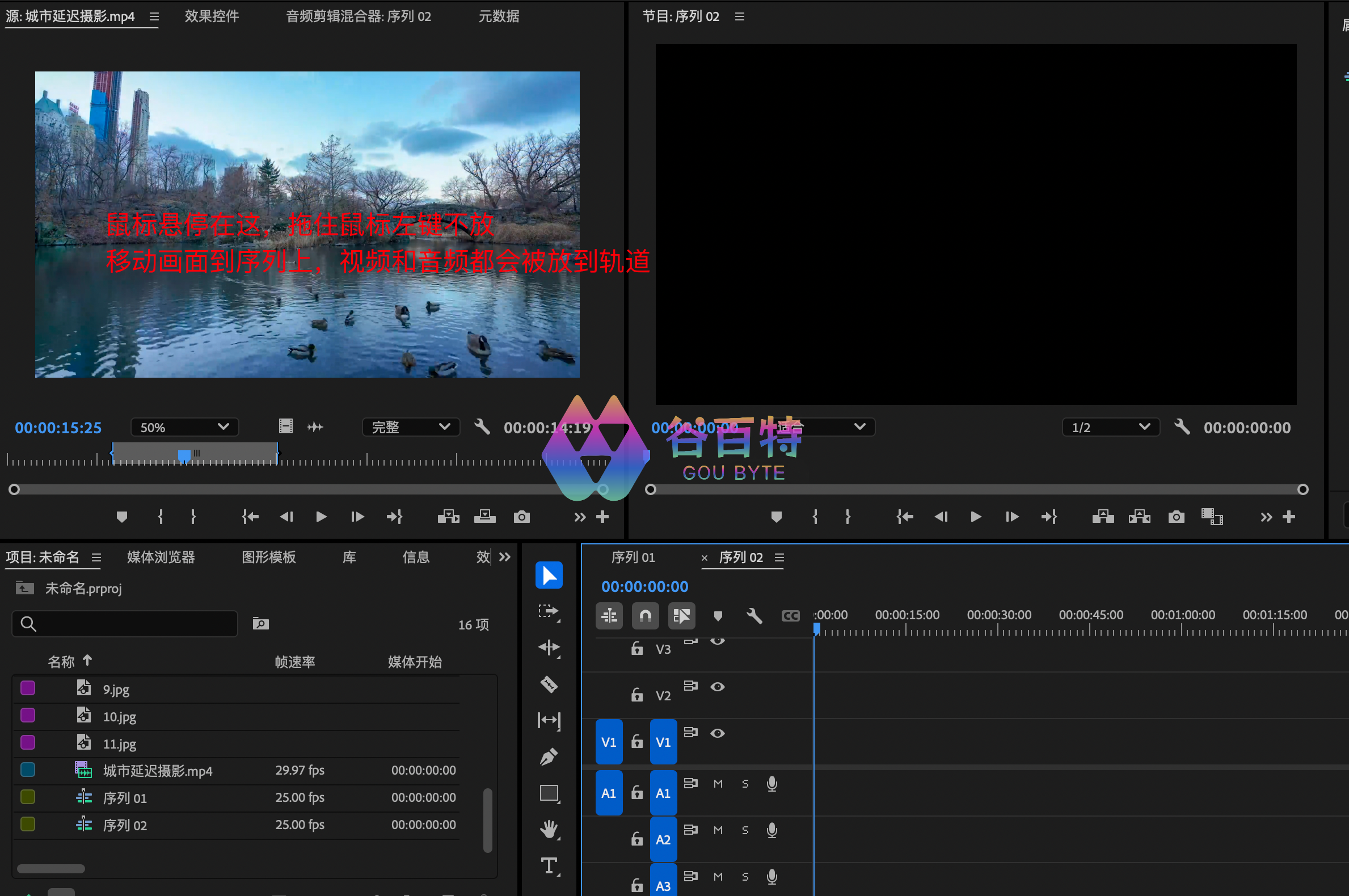Switch to the 效果控件 tab
The width and height of the screenshot is (1349, 896).
pyautogui.click(x=212, y=16)
